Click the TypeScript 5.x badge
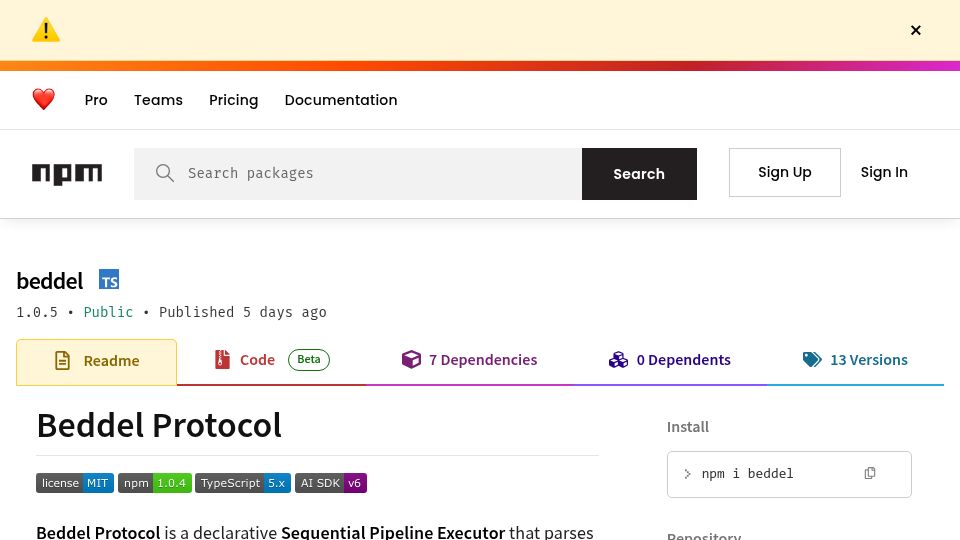Viewport: 960px width, 540px height. [x=242, y=483]
